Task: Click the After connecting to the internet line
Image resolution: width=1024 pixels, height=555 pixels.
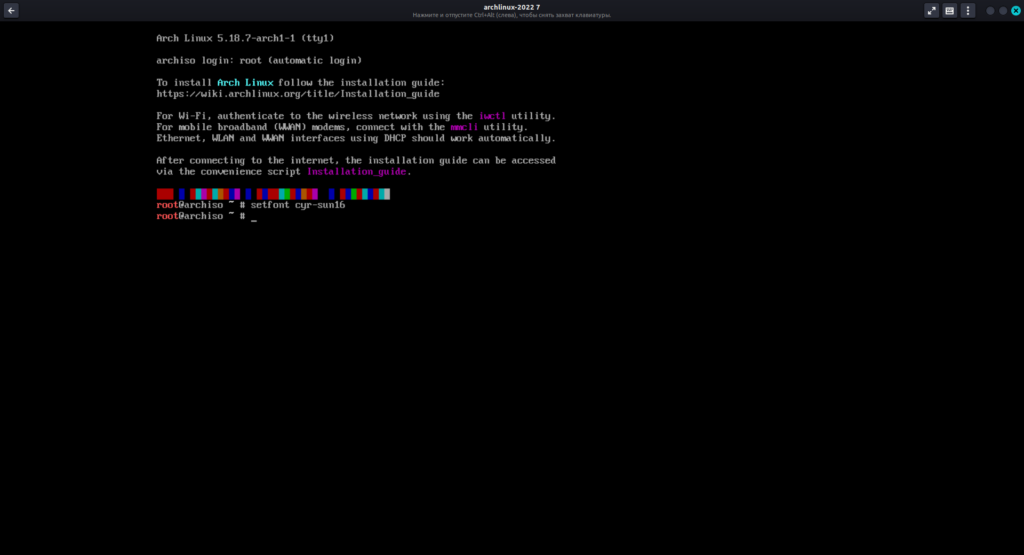Action: tap(356, 161)
